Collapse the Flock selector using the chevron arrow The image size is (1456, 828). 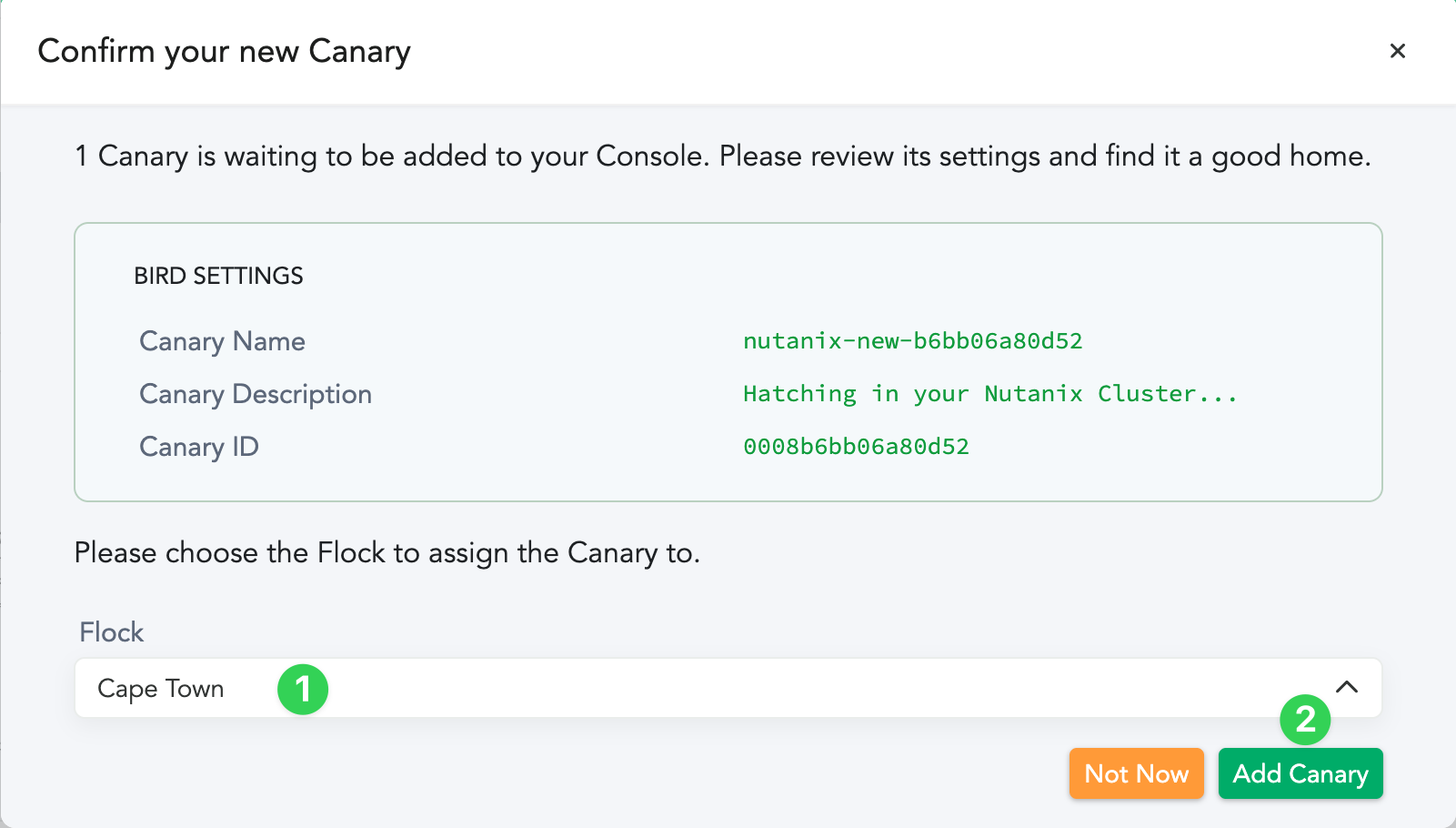coord(1347,687)
